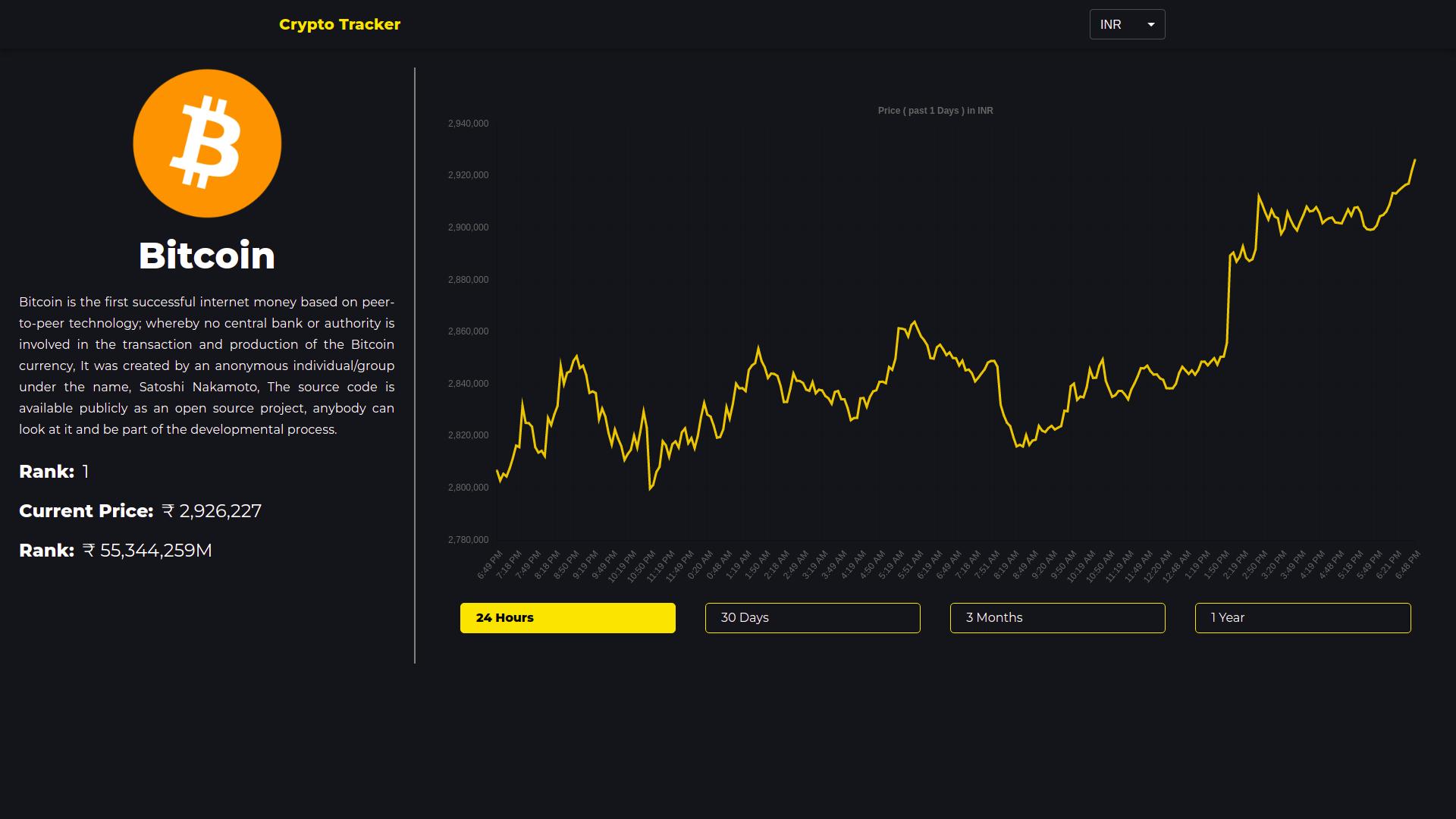
Task: Click the 2,900,000 y-axis label
Action: point(468,227)
